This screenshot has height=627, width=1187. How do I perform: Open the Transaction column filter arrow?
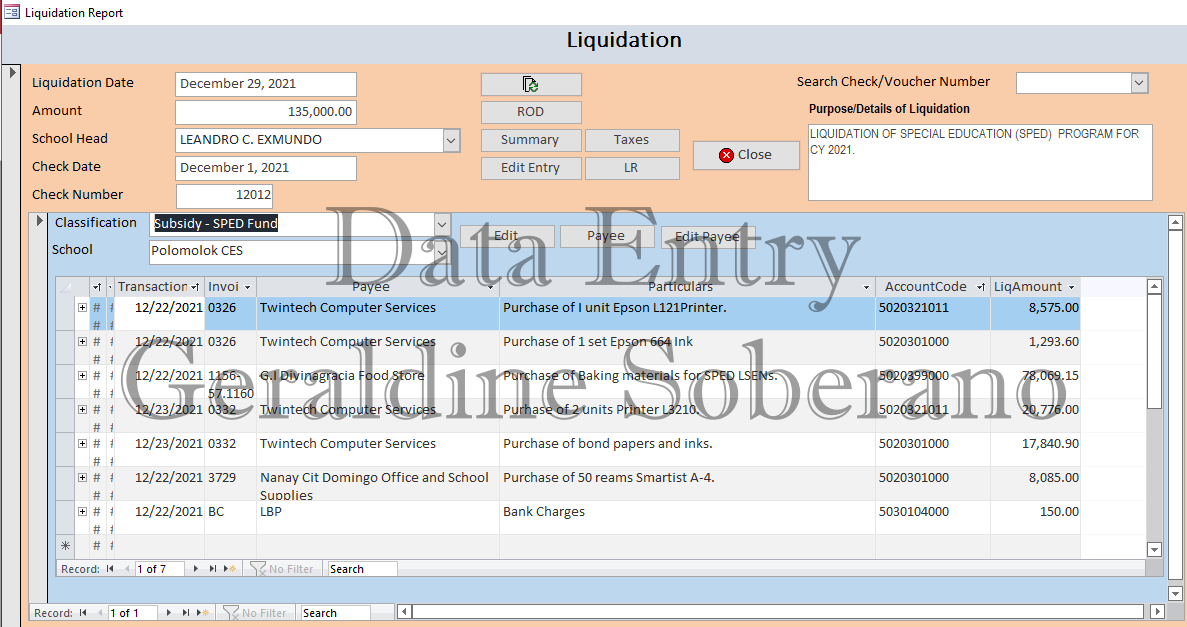click(x=195, y=287)
